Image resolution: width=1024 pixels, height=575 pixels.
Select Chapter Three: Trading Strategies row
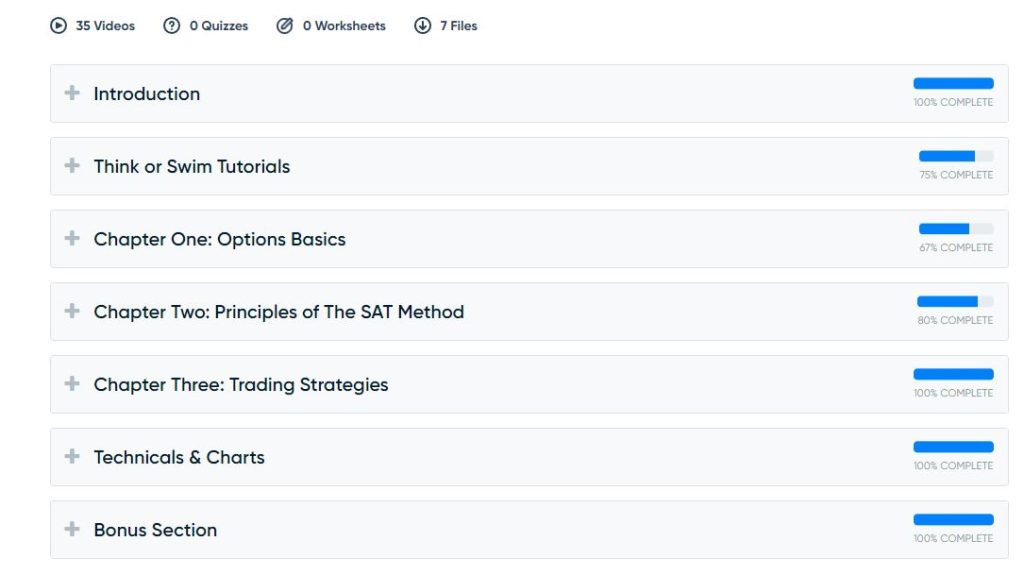(x=241, y=385)
